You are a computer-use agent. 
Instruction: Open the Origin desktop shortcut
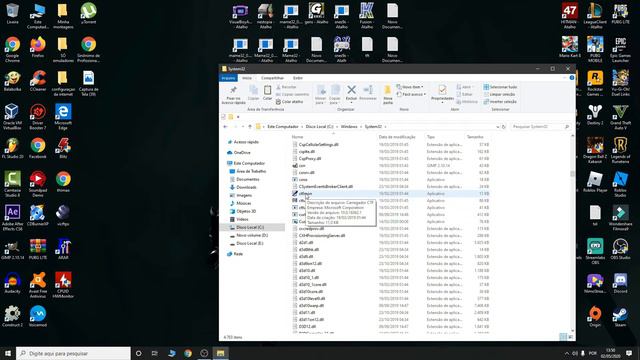595,317
